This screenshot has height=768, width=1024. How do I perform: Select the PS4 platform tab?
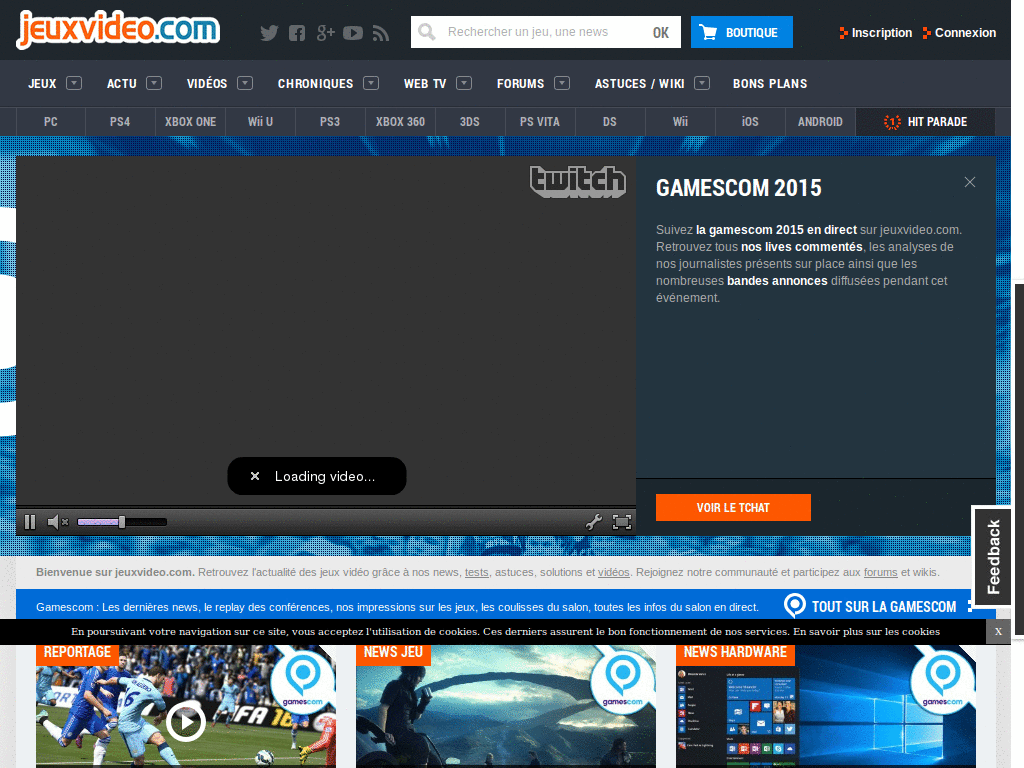tap(120, 121)
